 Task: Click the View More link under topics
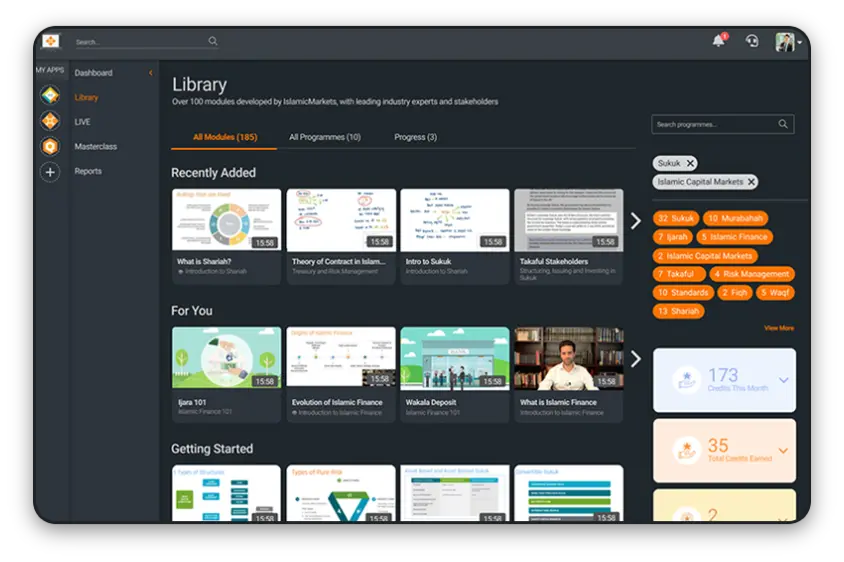click(779, 328)
